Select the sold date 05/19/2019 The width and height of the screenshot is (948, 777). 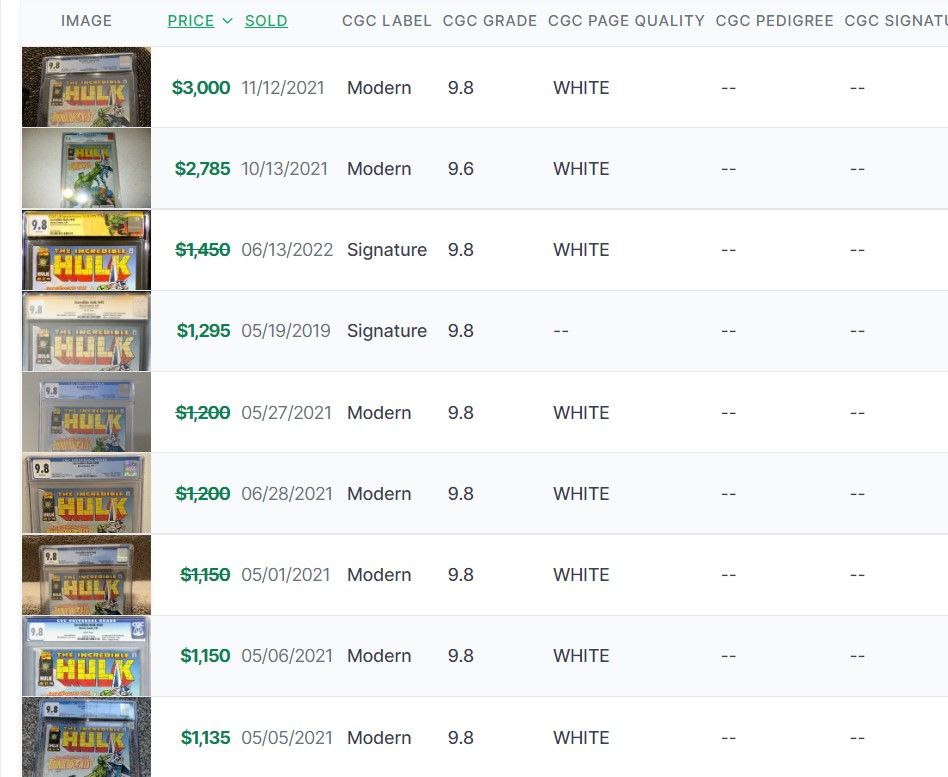tap(286, 331)
